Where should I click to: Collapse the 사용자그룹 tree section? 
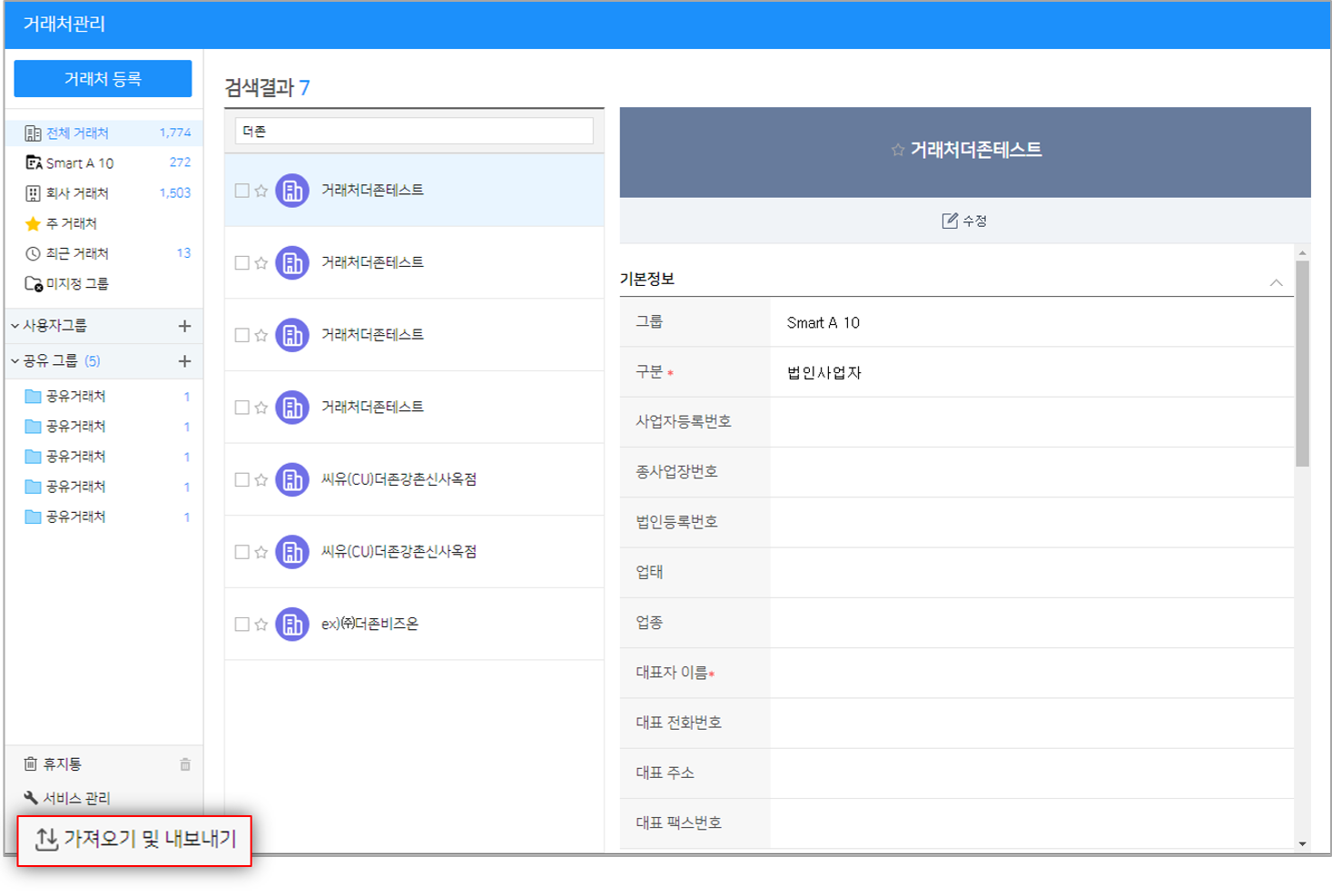click(x=15, y=326)
